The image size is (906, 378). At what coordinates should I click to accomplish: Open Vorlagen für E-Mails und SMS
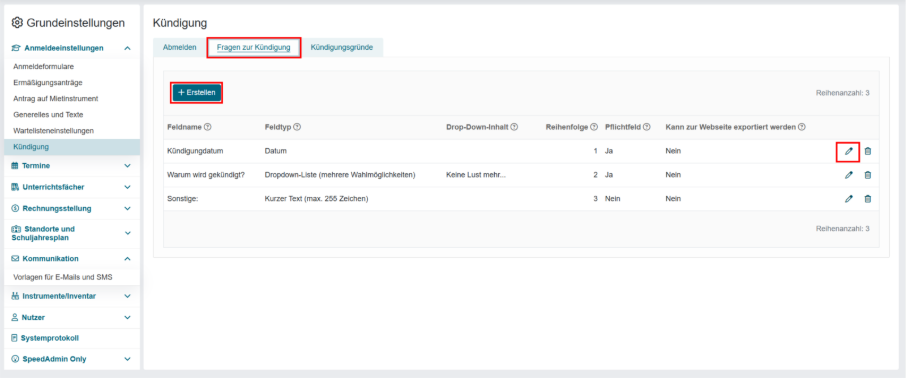[x=62, y=277]
